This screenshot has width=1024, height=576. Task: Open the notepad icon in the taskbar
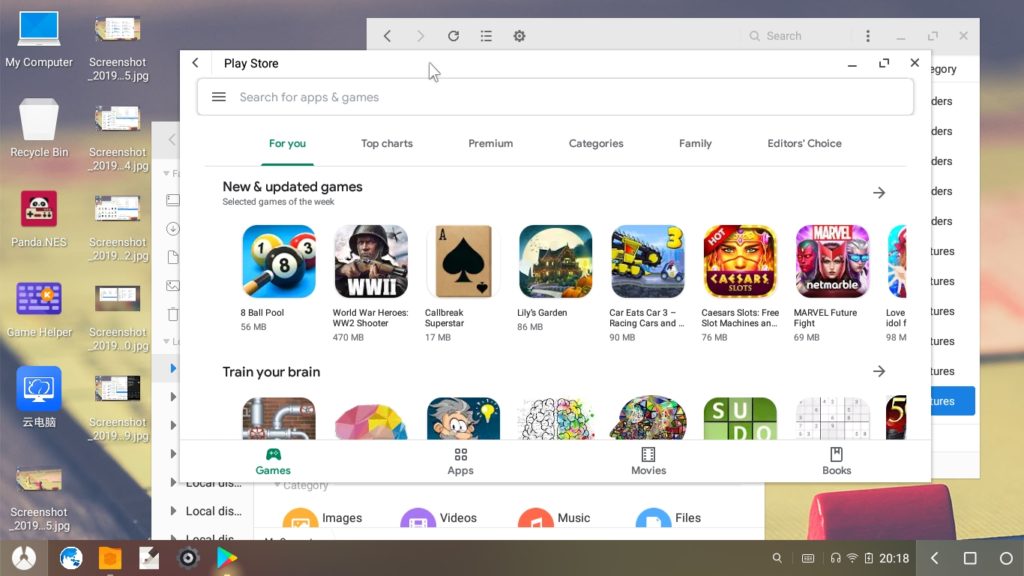[x=149, y=558]
